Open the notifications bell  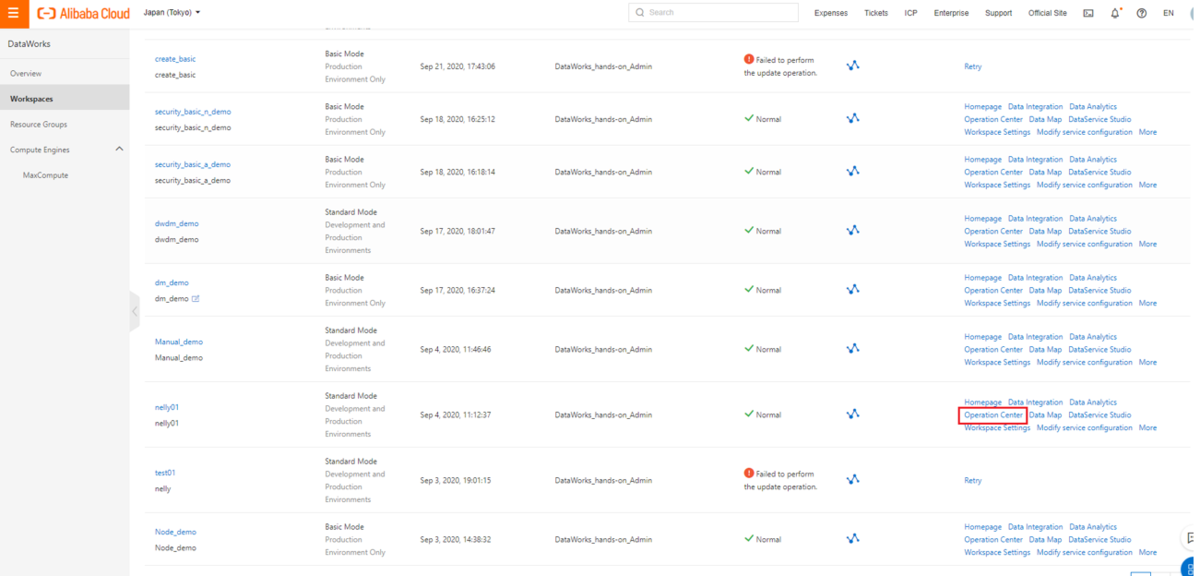[1115, 13]
